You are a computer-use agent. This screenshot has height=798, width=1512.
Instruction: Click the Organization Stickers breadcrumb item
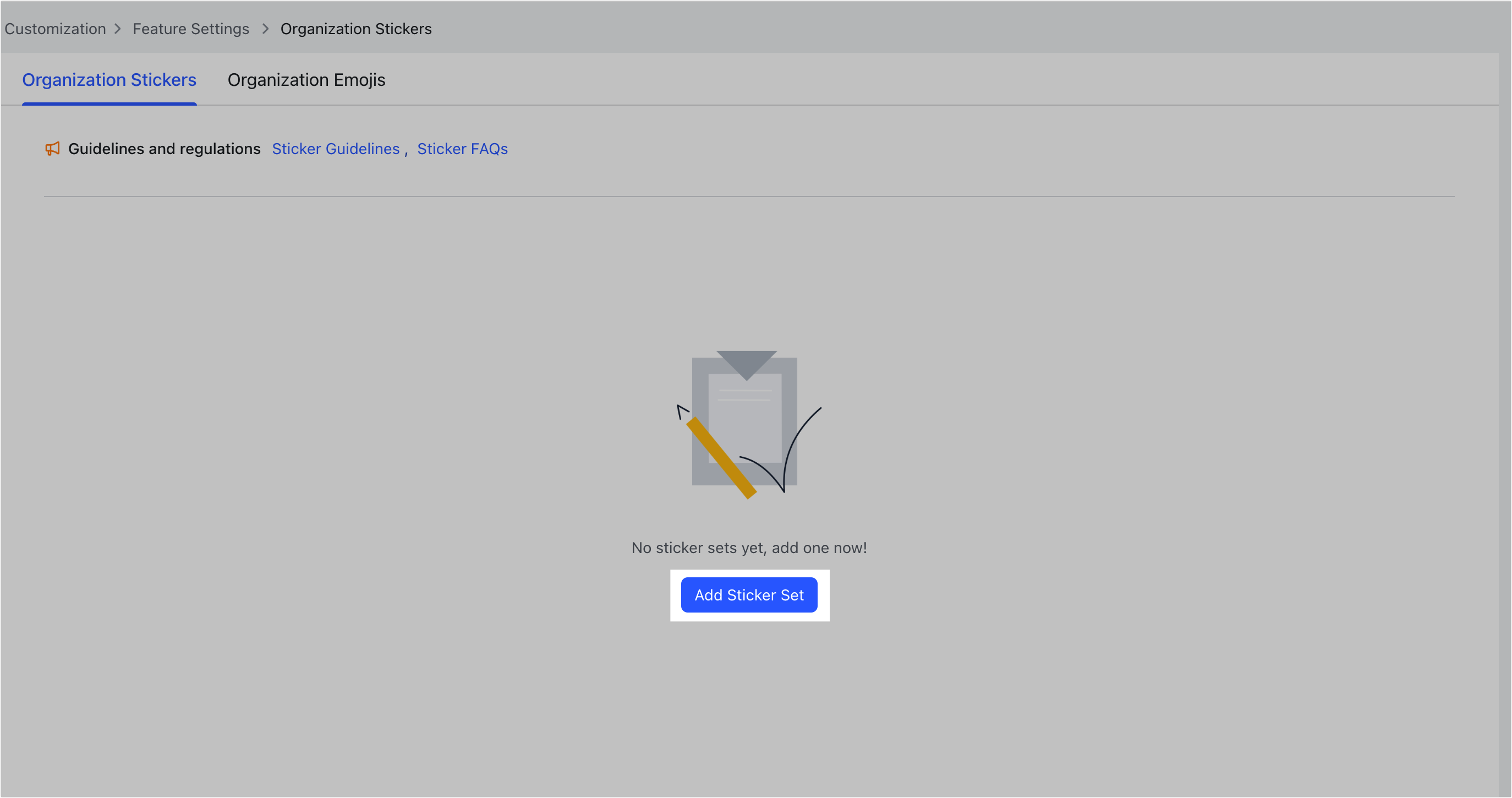[355, 29]
